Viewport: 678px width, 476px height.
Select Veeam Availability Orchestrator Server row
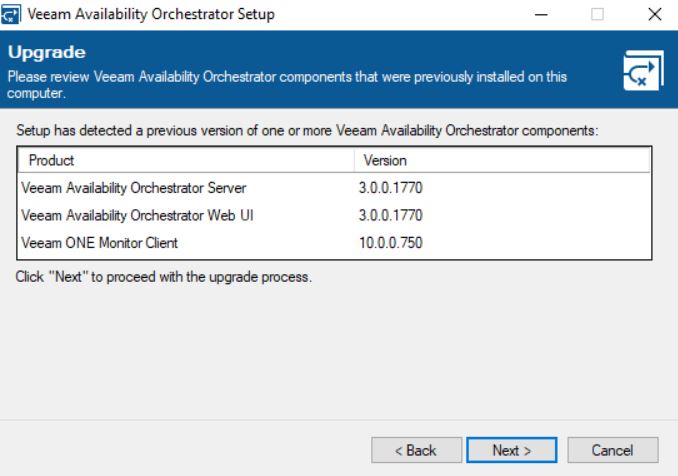coord(334,188)
